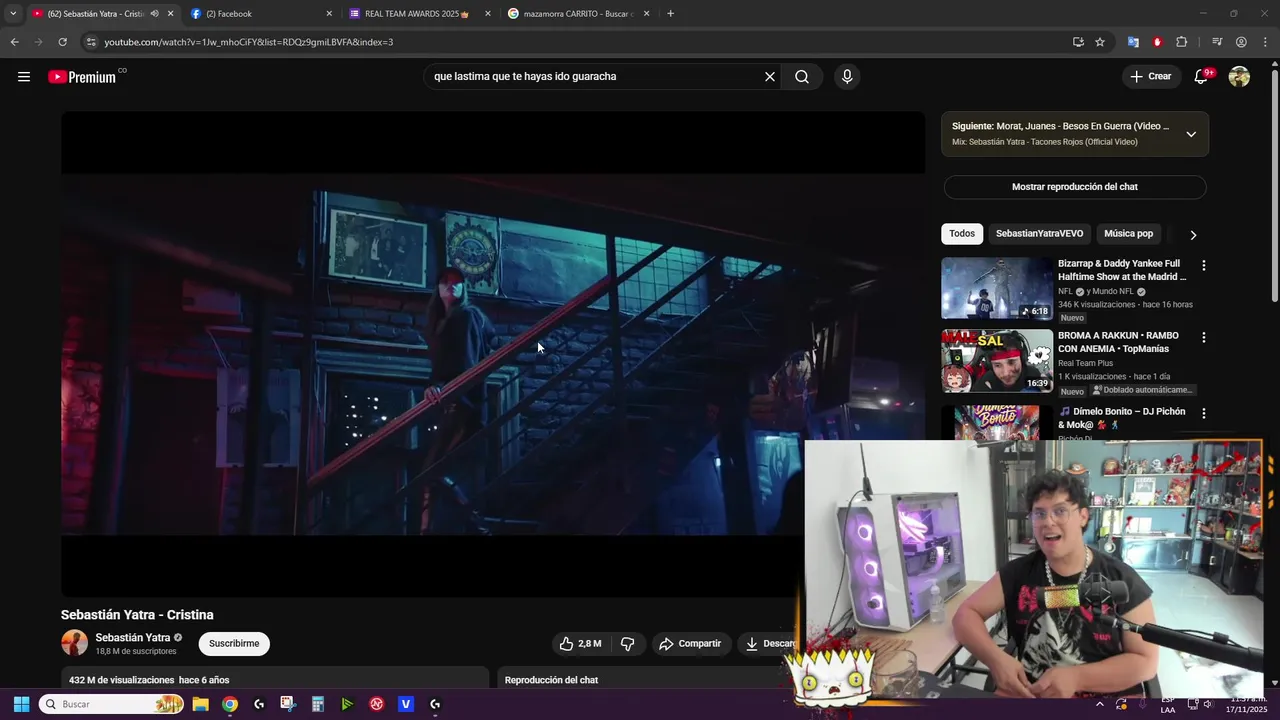Show more filter chips arrow
The image size is (1280, 720).
1192,235
